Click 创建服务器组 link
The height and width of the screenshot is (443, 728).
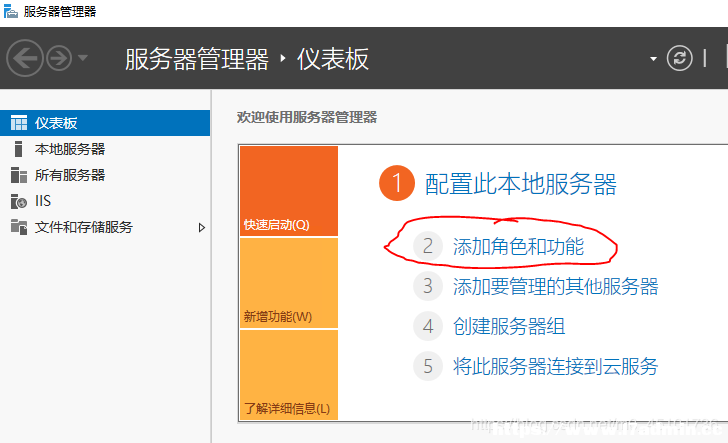(x=509, y=326)
